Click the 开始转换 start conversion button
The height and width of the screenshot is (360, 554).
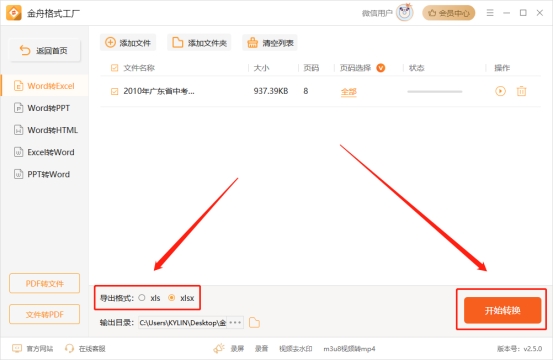tap(502, 310)
